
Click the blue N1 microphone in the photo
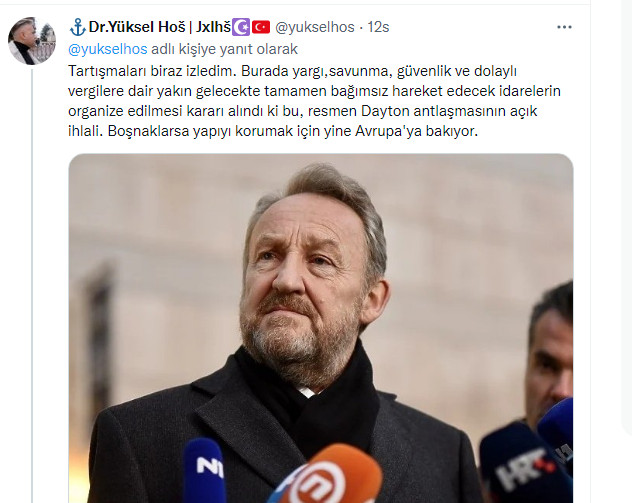pyautogui.click(x=204, y=471)
